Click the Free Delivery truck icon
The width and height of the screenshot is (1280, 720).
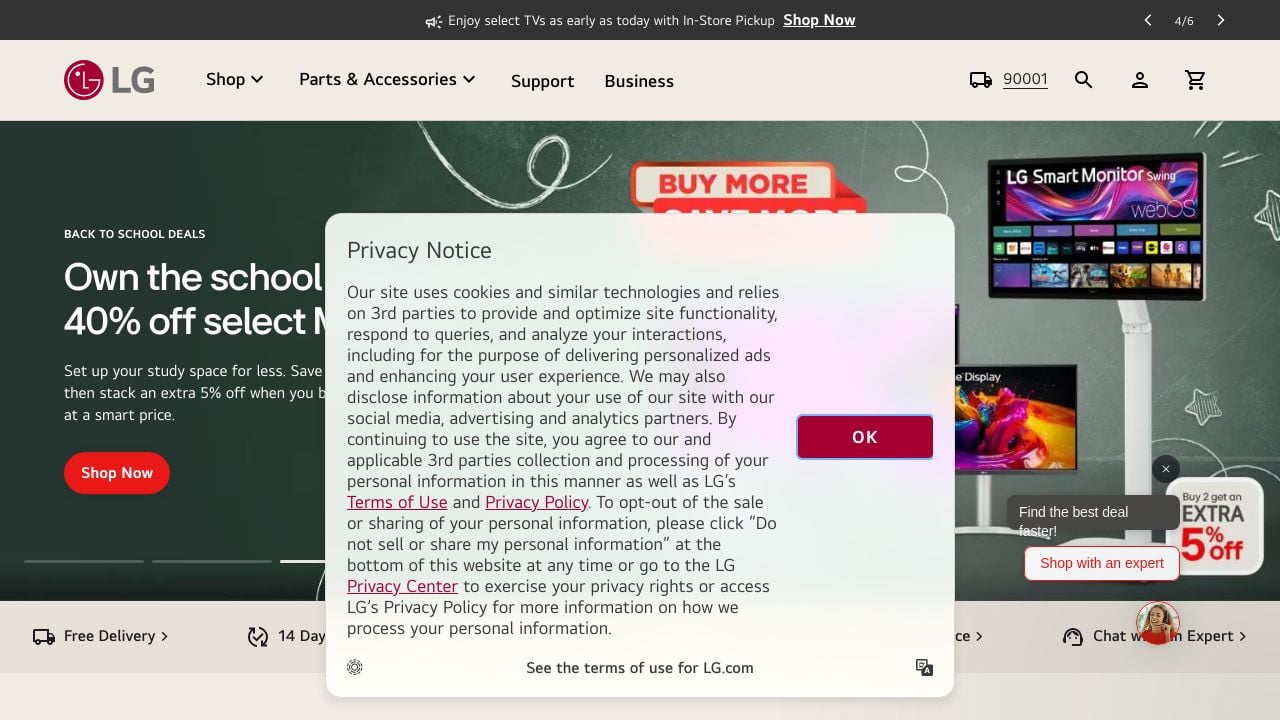click(44, 636)
